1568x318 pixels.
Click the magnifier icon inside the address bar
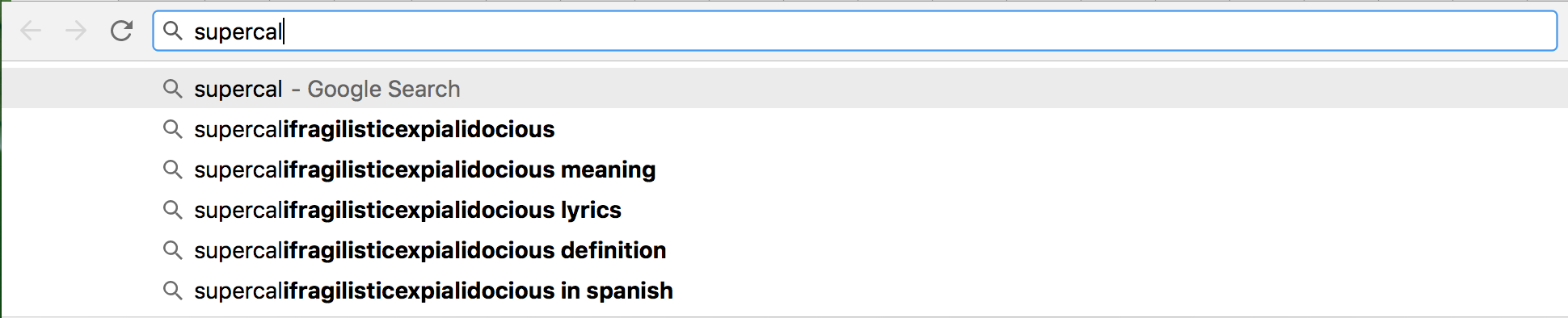coord(172,31)
